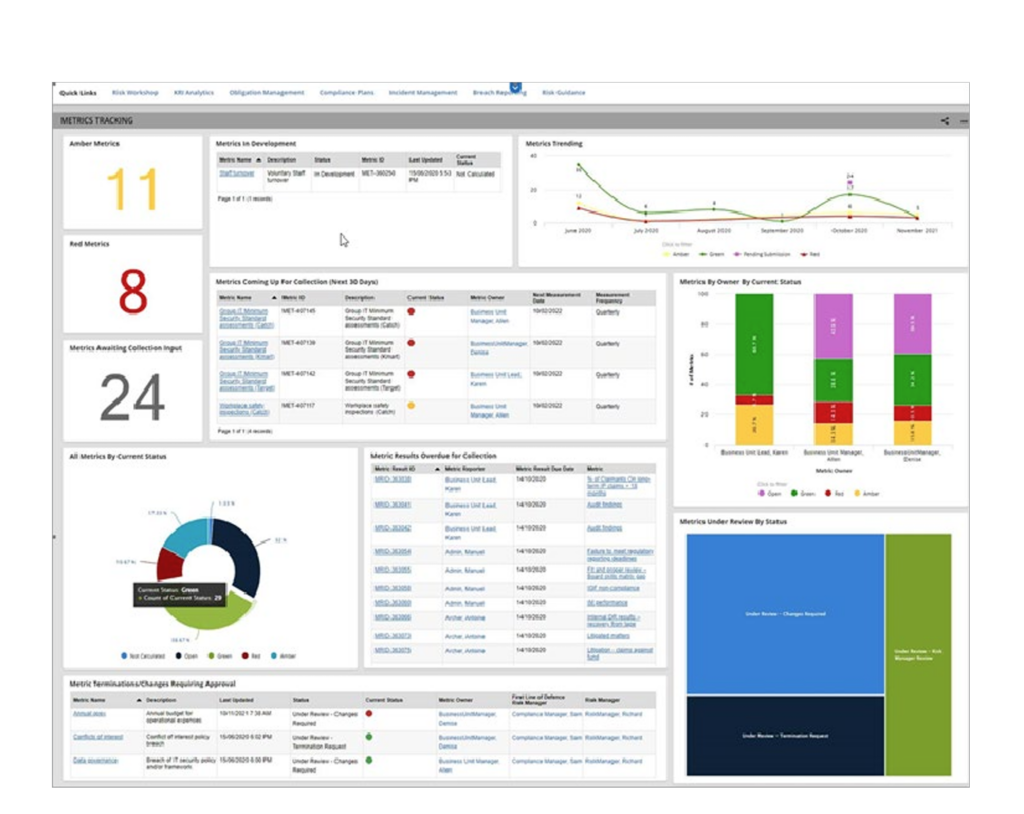Switch to the Incident Management tab
Viewport: 1024px width, 814px height.
click(x=422, y=92)
